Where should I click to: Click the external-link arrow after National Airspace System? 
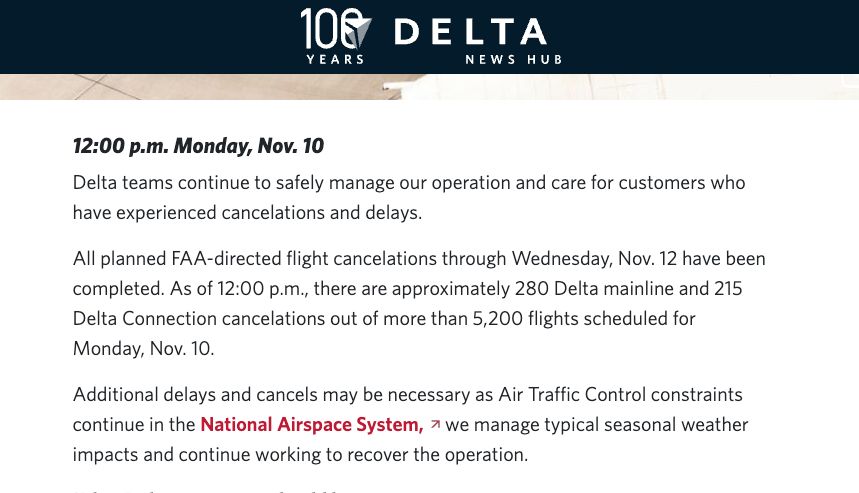pos(435,425)
